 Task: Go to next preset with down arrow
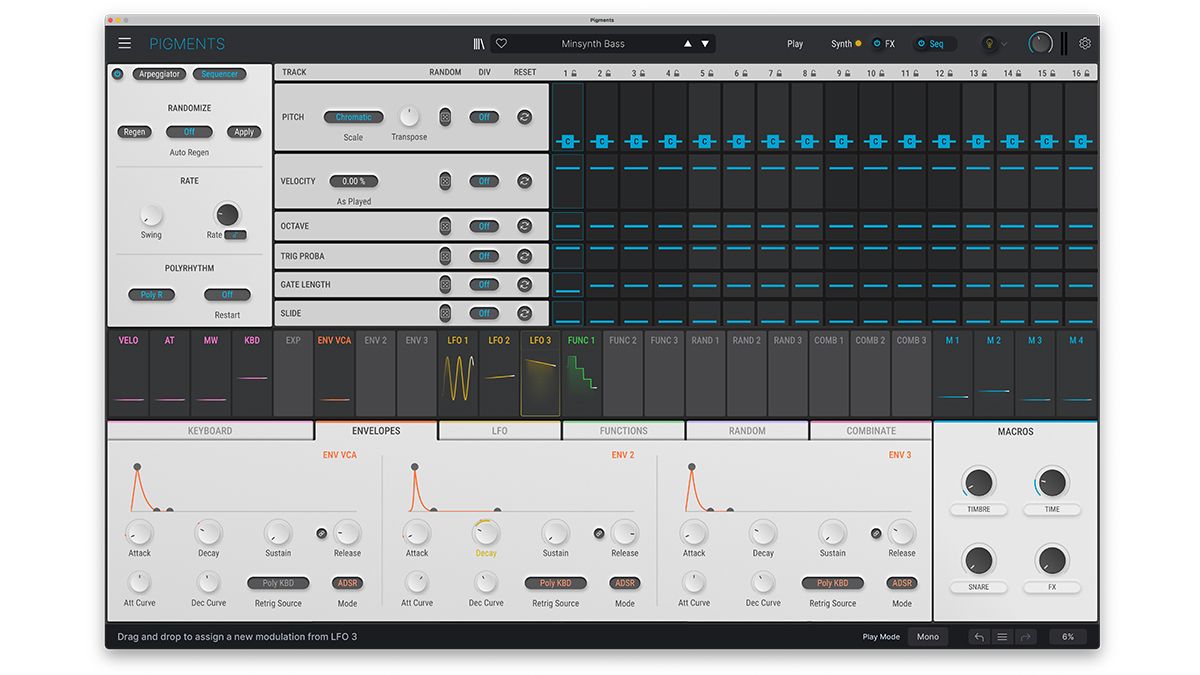click(x=705, y=44)
